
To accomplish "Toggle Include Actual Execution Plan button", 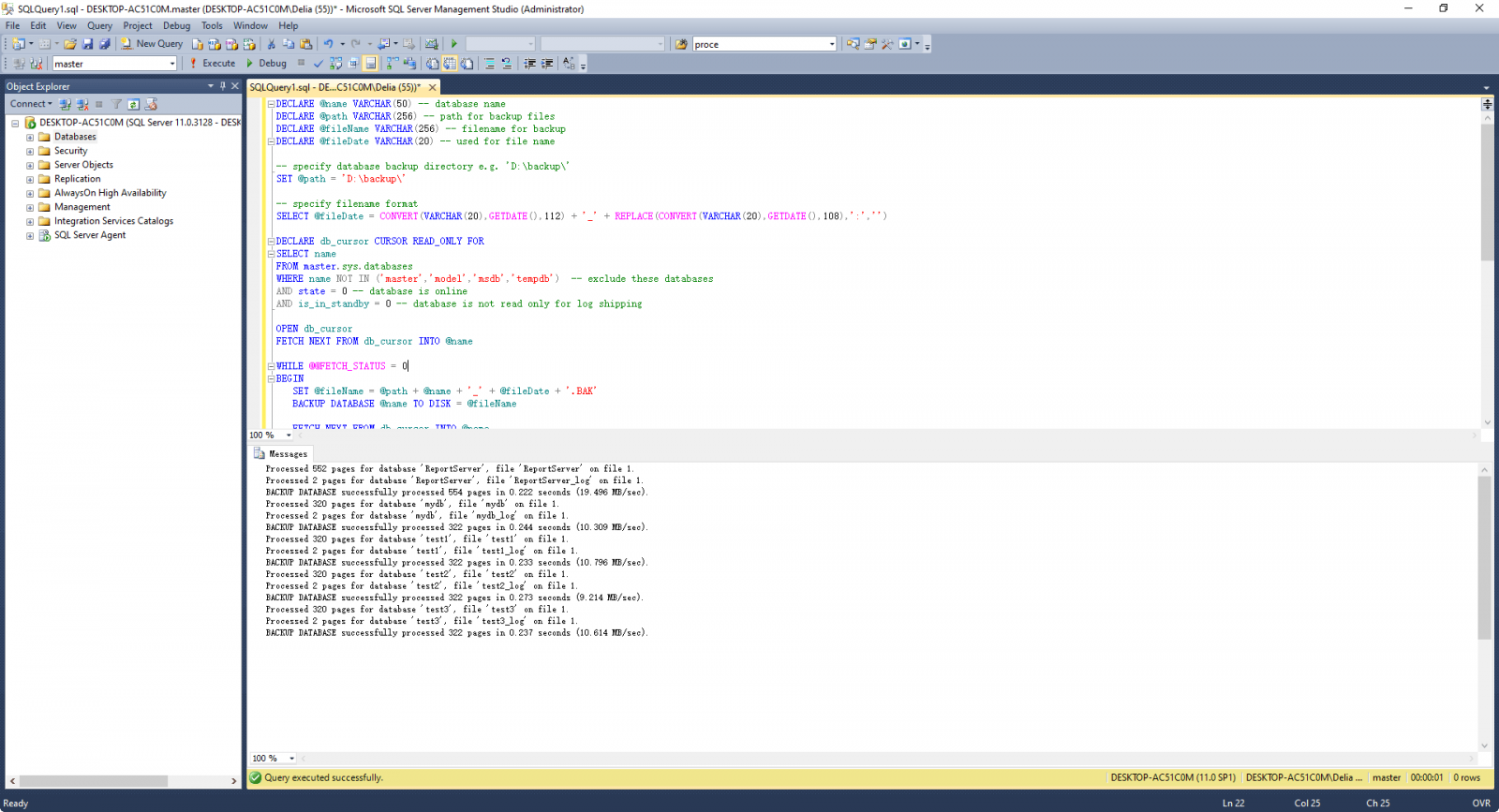I will 393,64.
